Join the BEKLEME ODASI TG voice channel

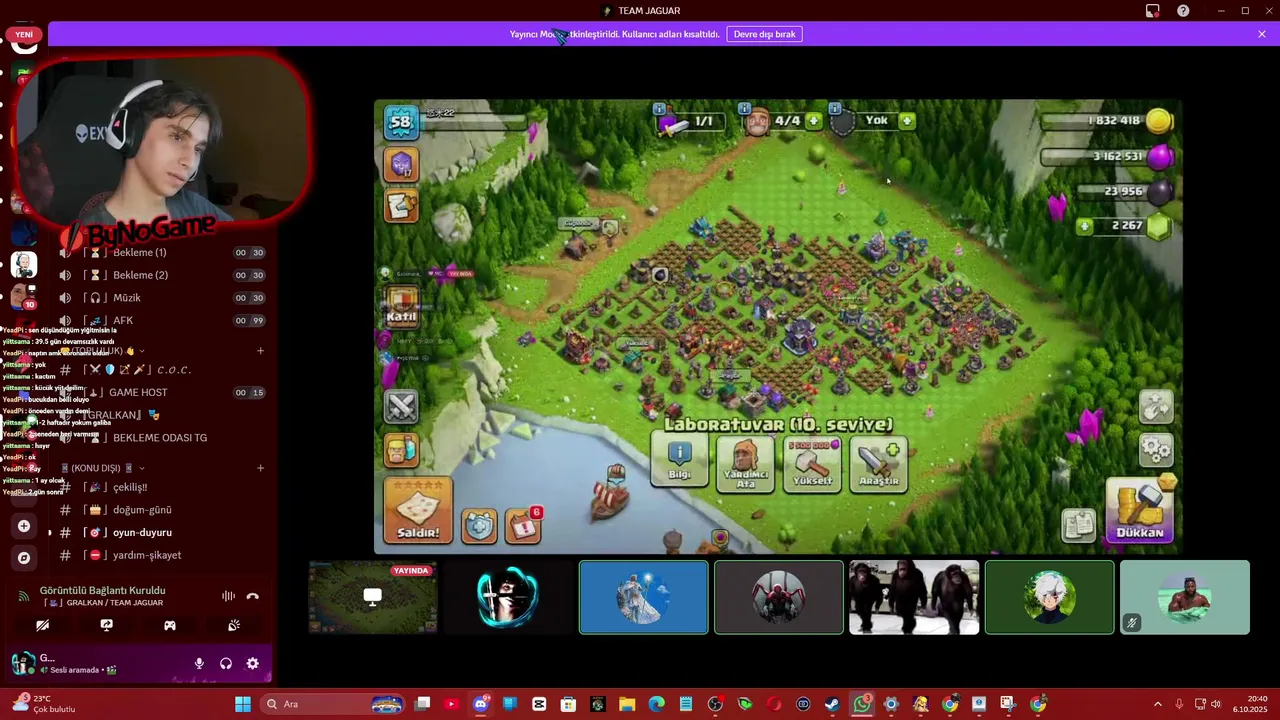(x=162, y=437)
